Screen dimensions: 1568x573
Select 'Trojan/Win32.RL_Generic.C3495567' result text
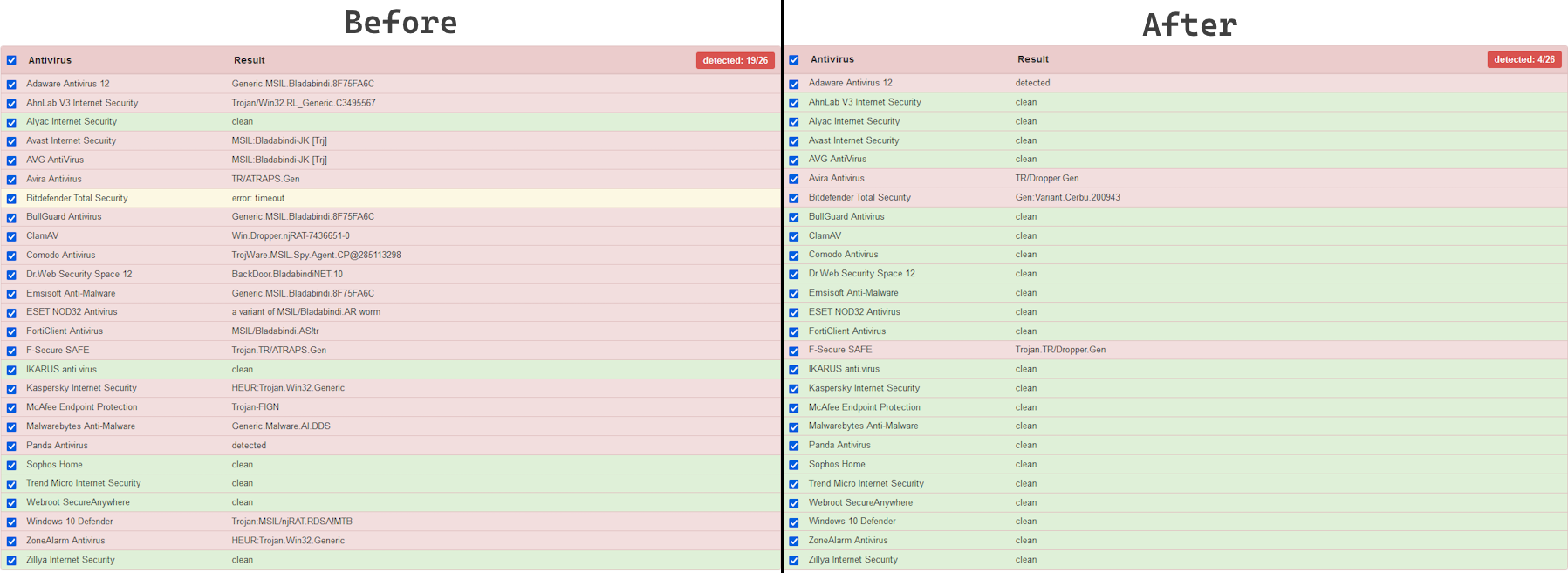pos(304,103)
